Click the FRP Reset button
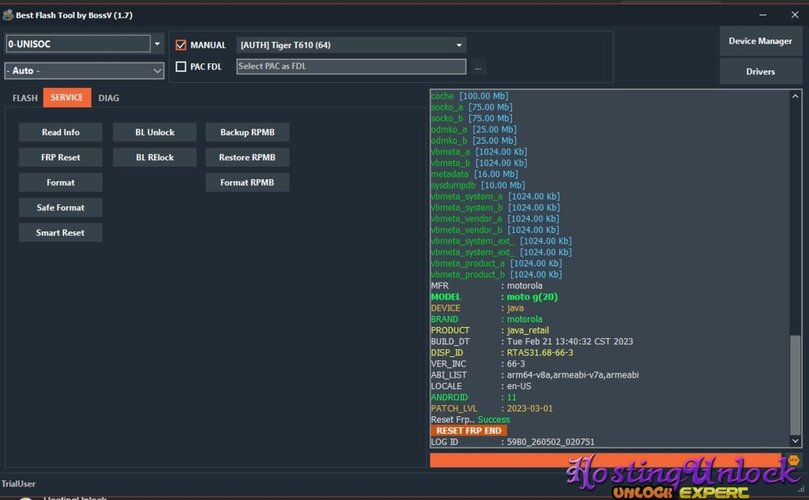Image resolution: width=809 pixels, height=500 pixels. click(x=60, y=157)
